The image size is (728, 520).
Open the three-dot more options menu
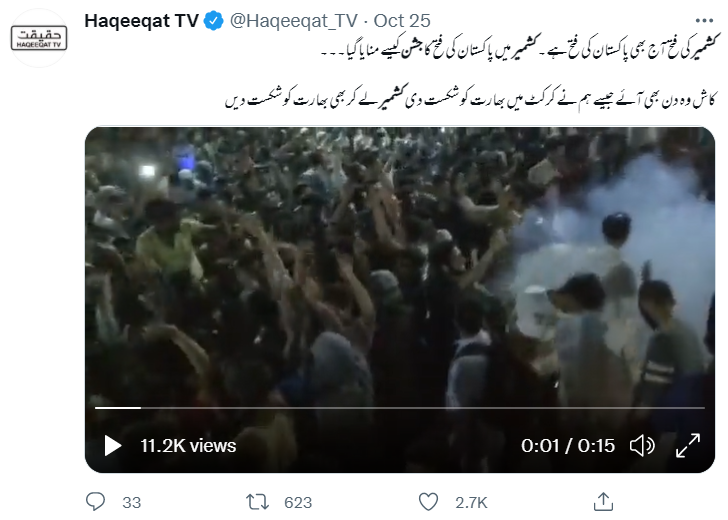coord(704,21)
